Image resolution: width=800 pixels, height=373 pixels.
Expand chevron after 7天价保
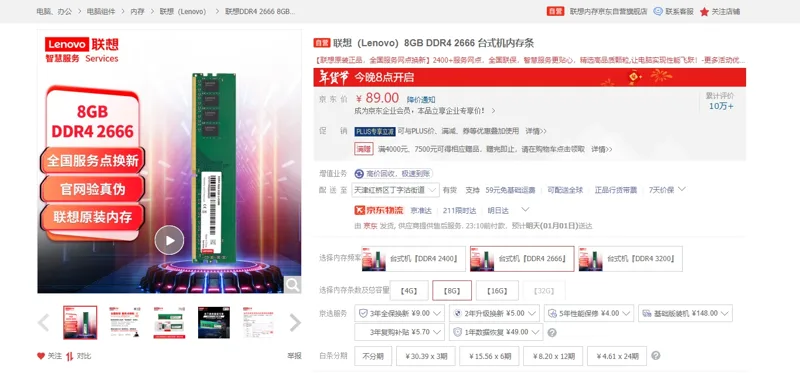coord(682,189)
